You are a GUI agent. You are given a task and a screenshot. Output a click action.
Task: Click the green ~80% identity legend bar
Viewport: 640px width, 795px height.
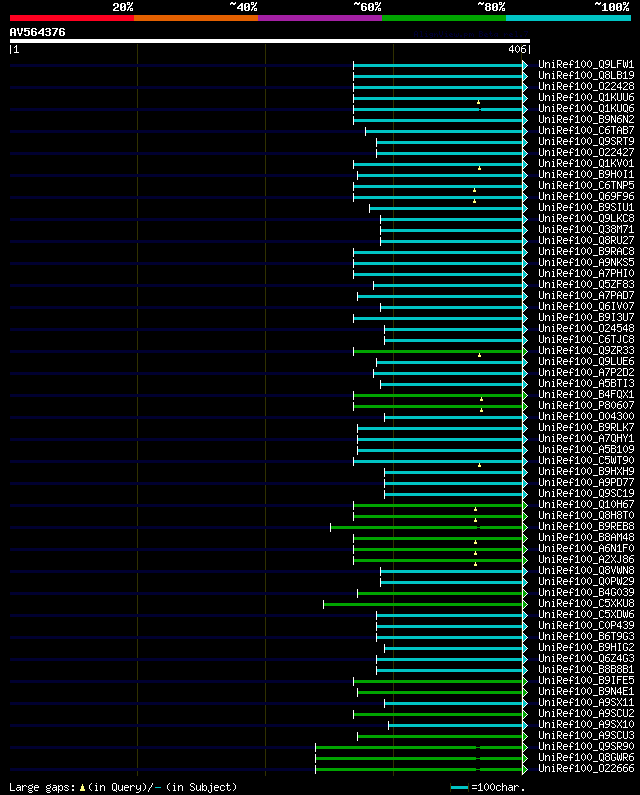point(444,18)
